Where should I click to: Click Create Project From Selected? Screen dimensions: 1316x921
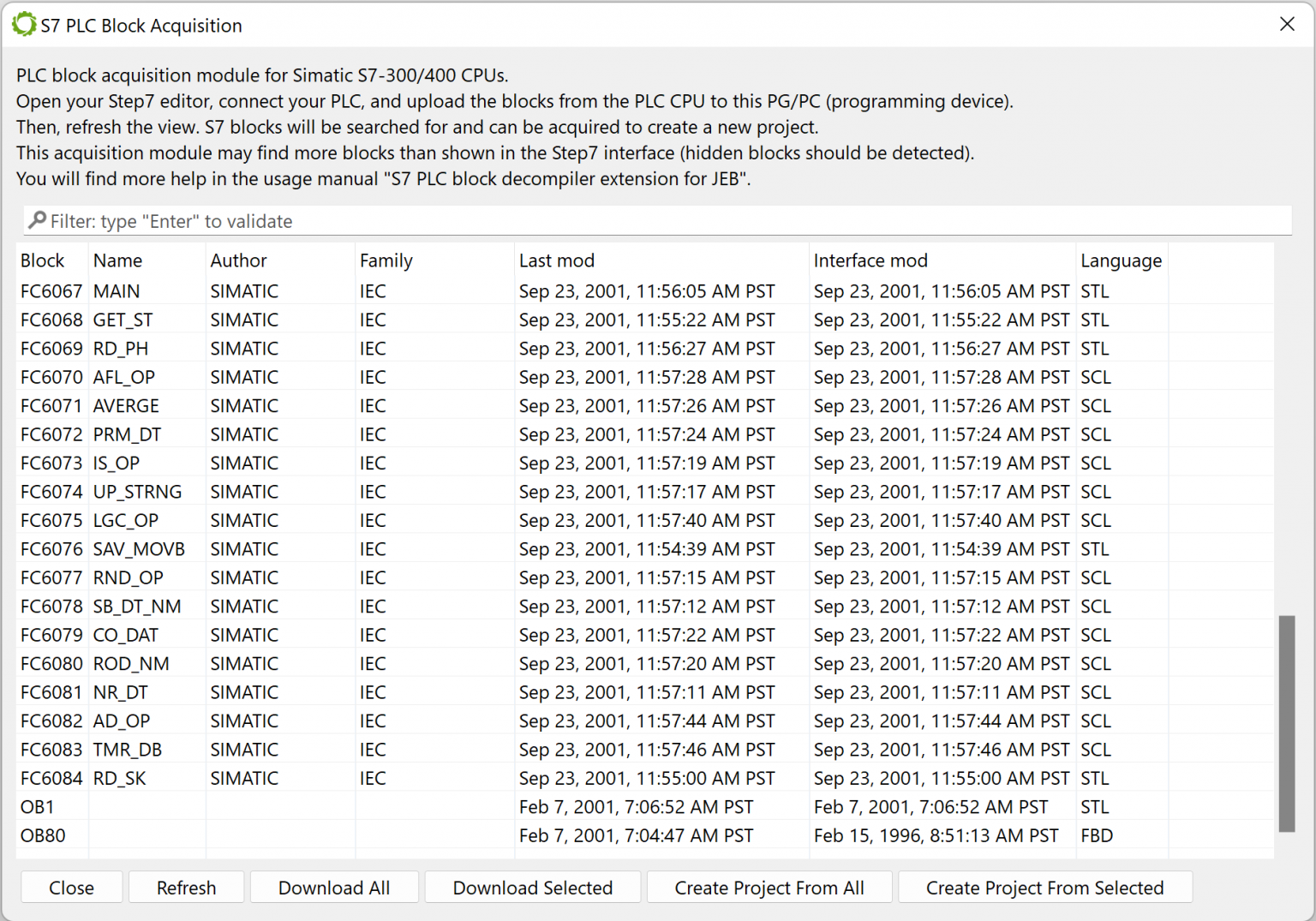tap(1044, 888)
